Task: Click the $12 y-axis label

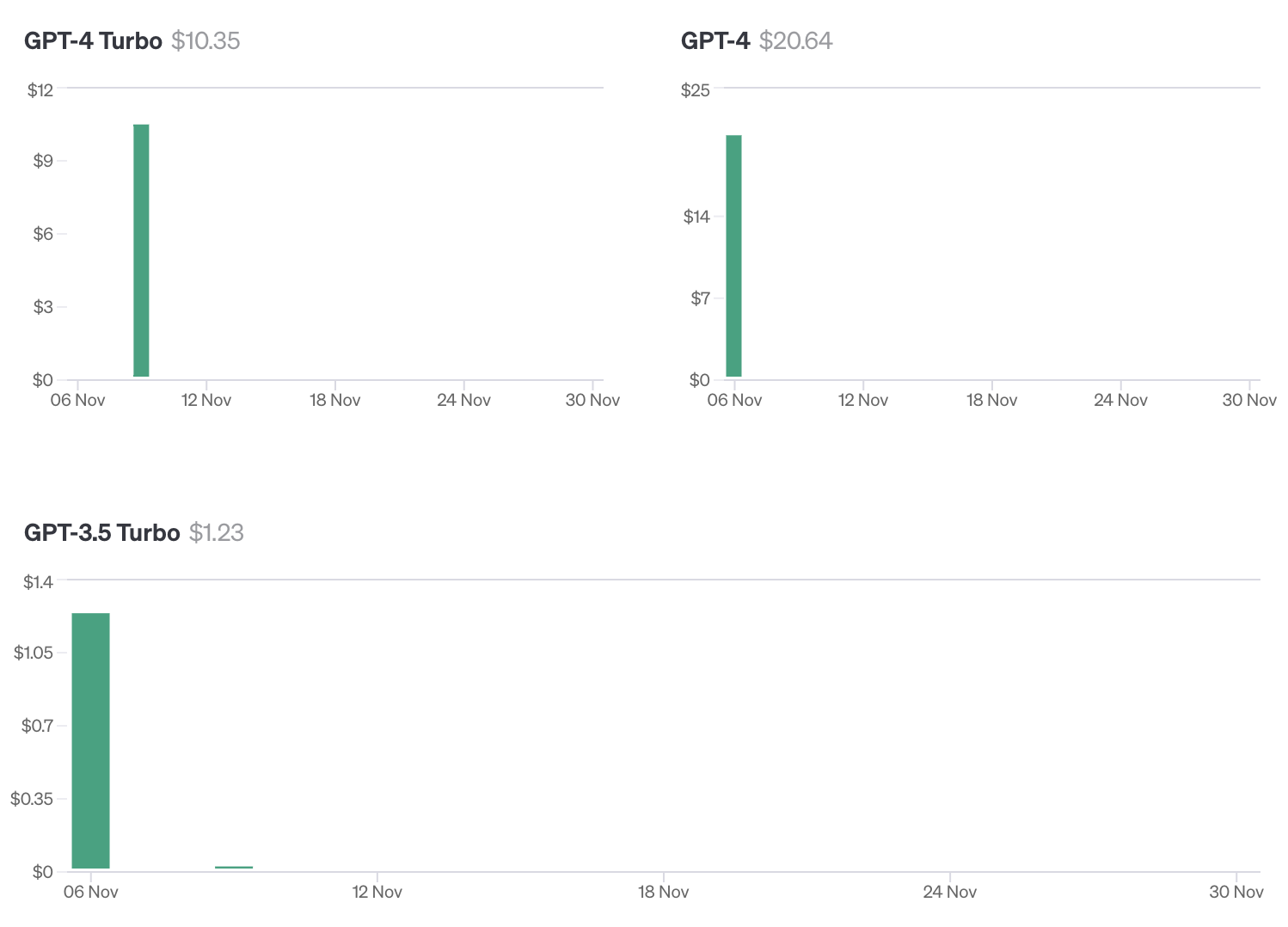Action: pyautogui.click(x=40, y=89)
